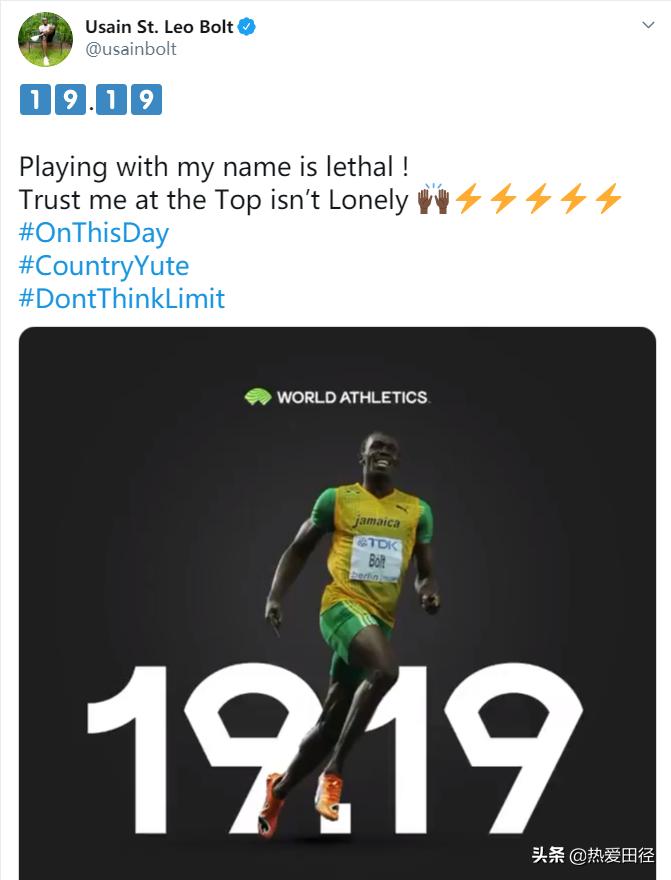Click the raised hands emoji
The image size is (671, 880).
pyautogui.click(x=433, y=200)
